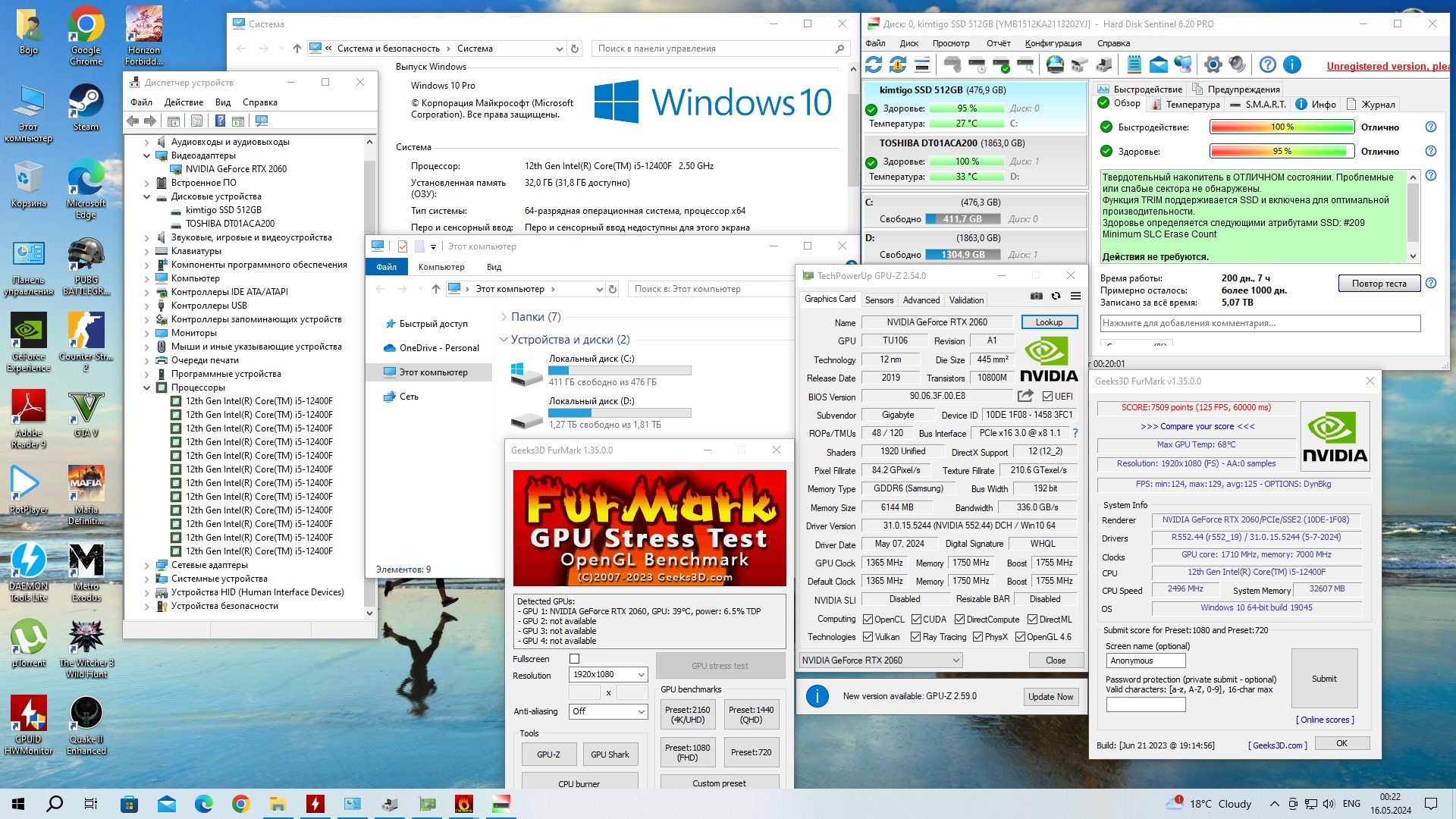Click kimtigo SSD 95% health bar

(966, 108)
